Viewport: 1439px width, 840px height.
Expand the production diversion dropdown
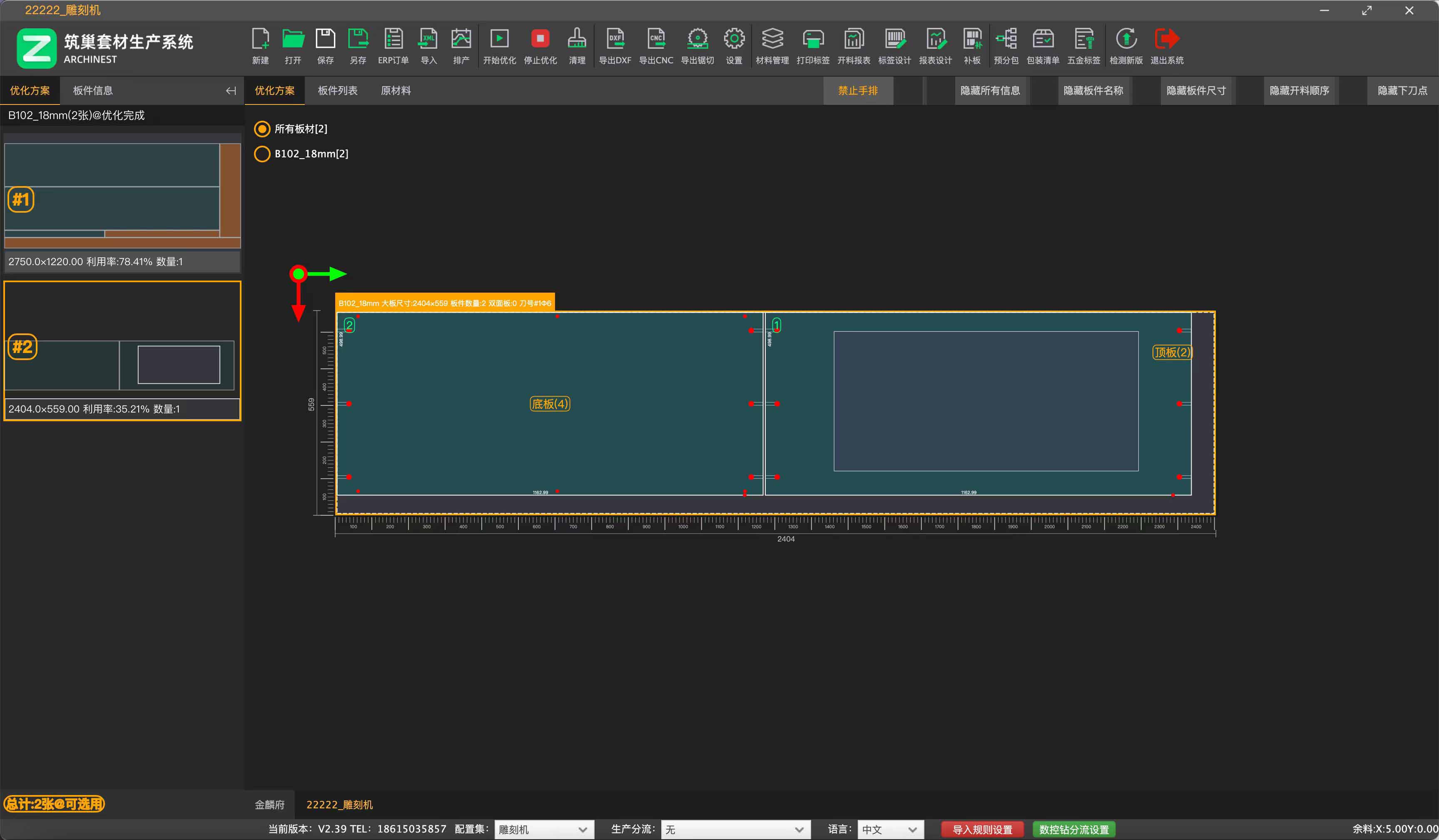point(735,829)
